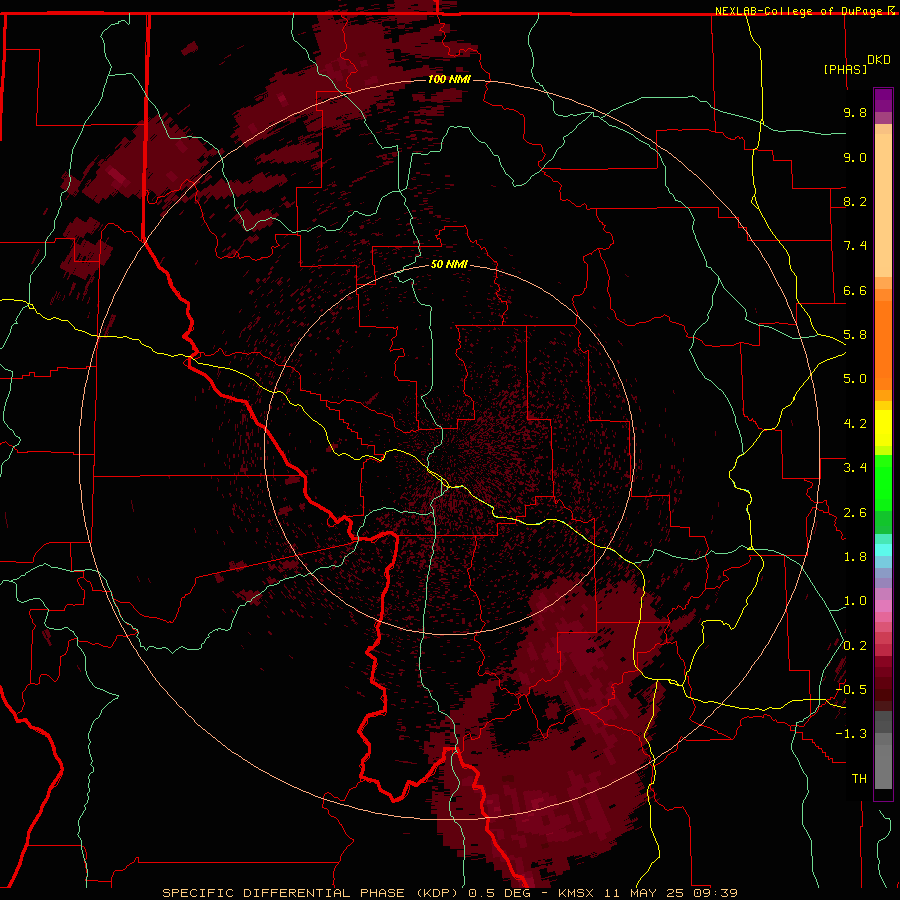This screenshot has width=900, height=900.
Task: Click the 9.8 value on the scale
Action: [855, 112]
